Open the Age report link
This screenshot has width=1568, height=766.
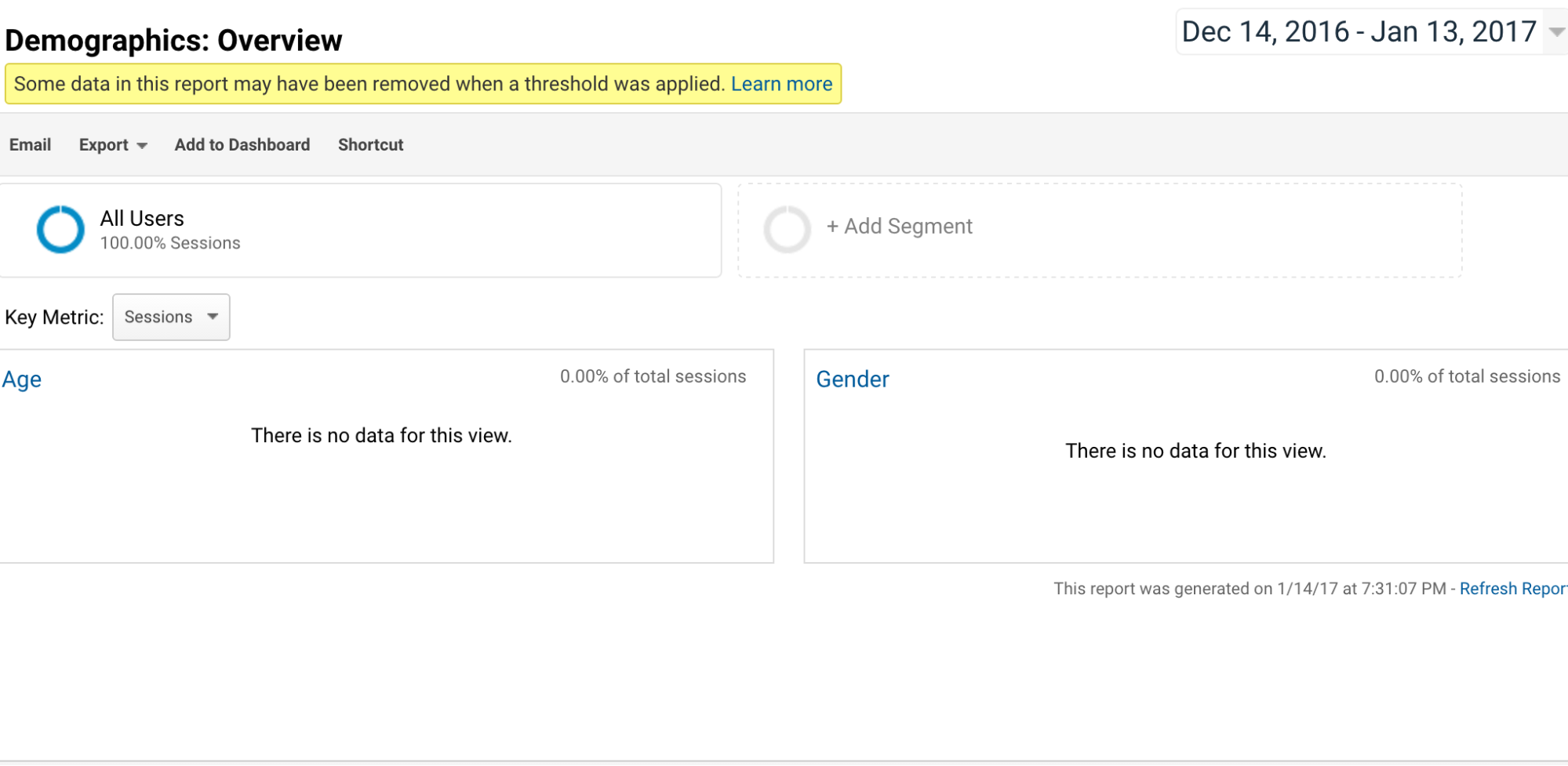tap(21, 379)
